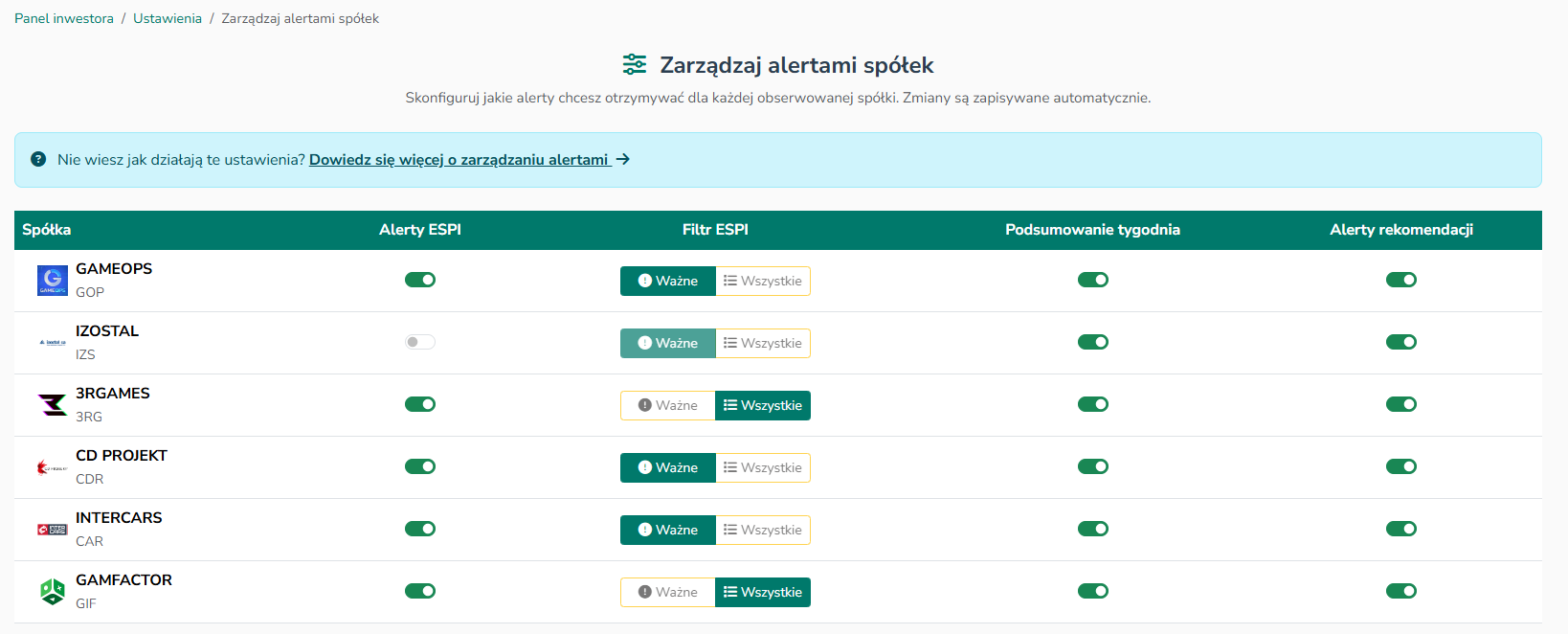Toggle Podsumowanie tygodnia for INTERCARS

pyautogui.click(x=1093, y=529)
